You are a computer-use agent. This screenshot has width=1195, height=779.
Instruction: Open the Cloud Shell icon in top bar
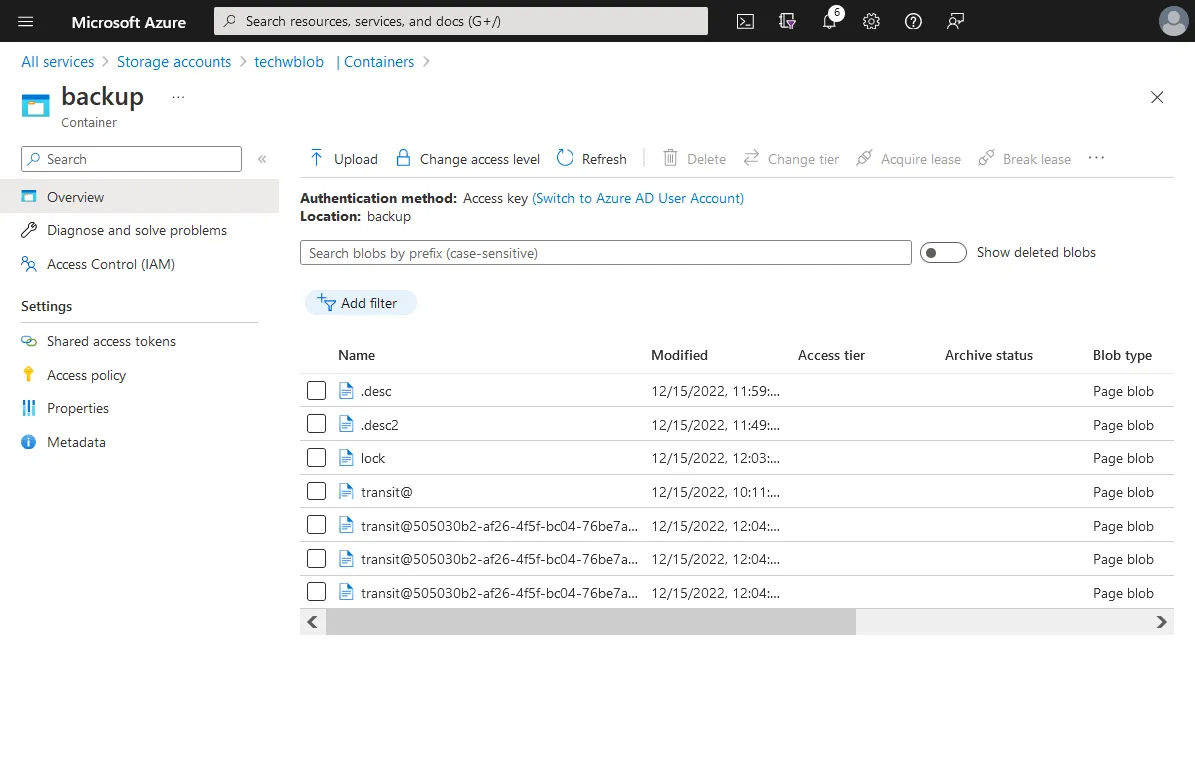(x=745, y=21)
